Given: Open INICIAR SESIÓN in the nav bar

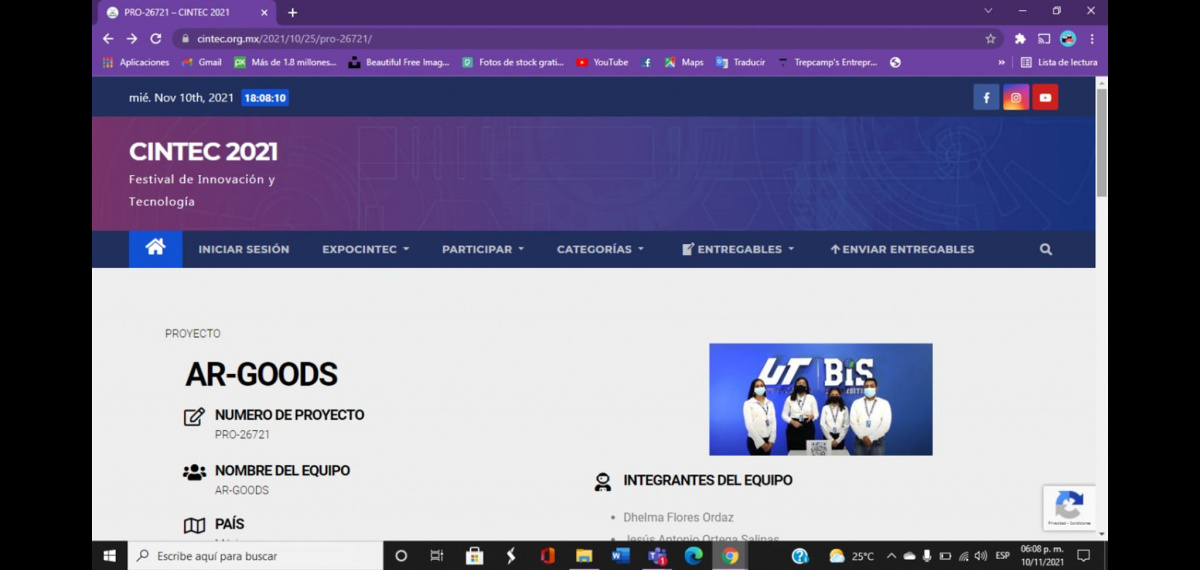Looking at the screenshot, I should click(244, 249).
